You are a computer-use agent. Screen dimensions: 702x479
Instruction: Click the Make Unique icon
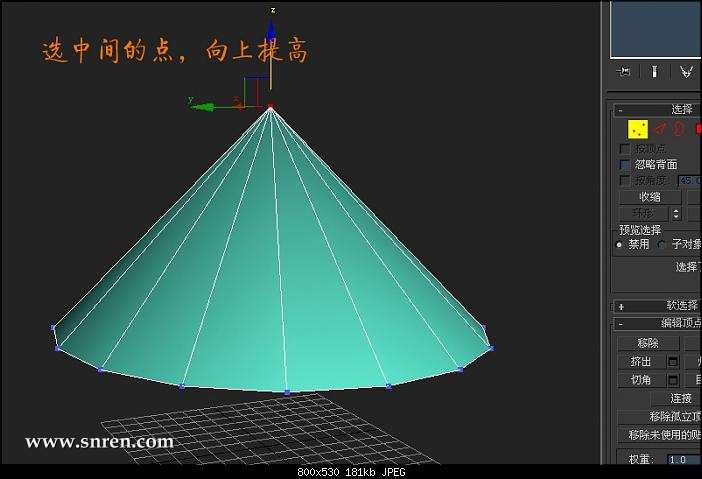coord(686,72)
